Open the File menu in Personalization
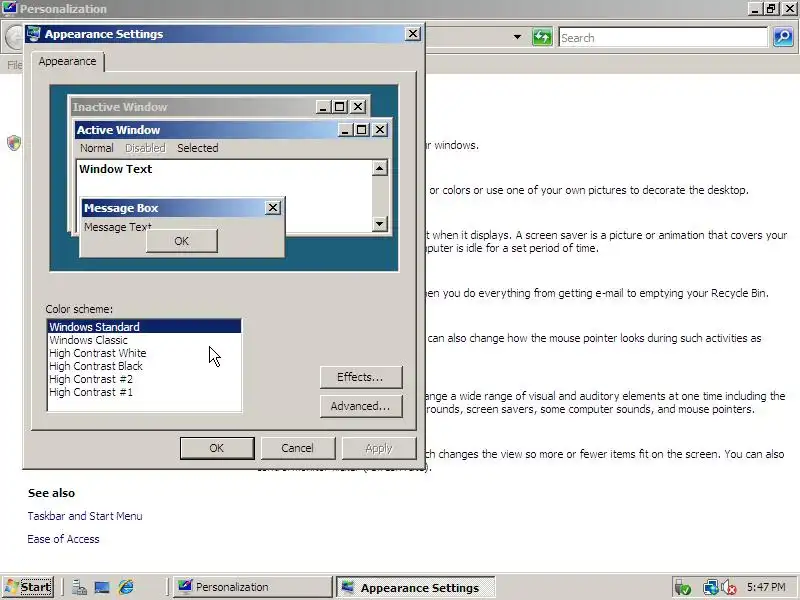Screen dimensions: 800x600 coord(14,65)
